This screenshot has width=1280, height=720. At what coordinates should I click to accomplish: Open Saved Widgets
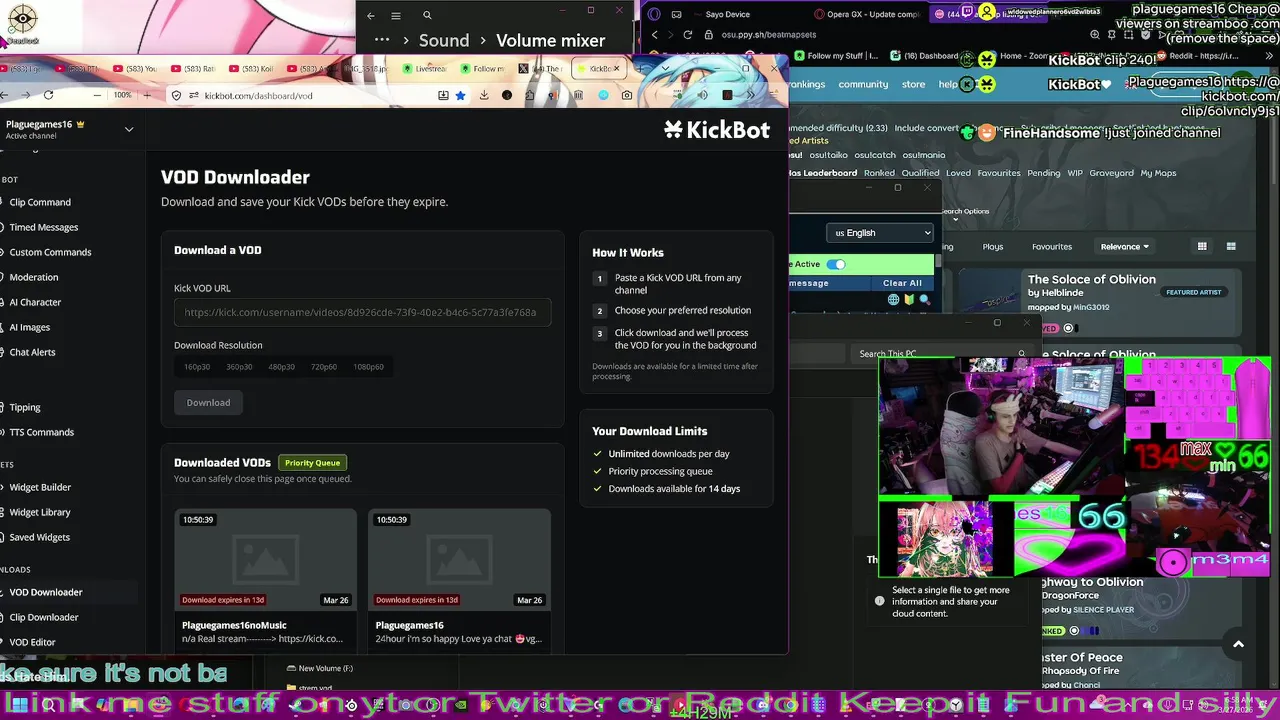(x=40, y=537)
